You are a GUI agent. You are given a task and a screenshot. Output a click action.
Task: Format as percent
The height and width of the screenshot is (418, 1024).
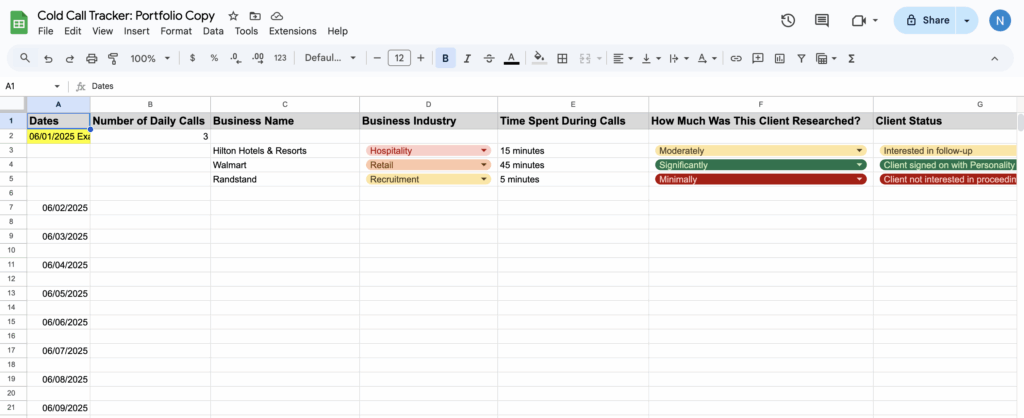214,58
